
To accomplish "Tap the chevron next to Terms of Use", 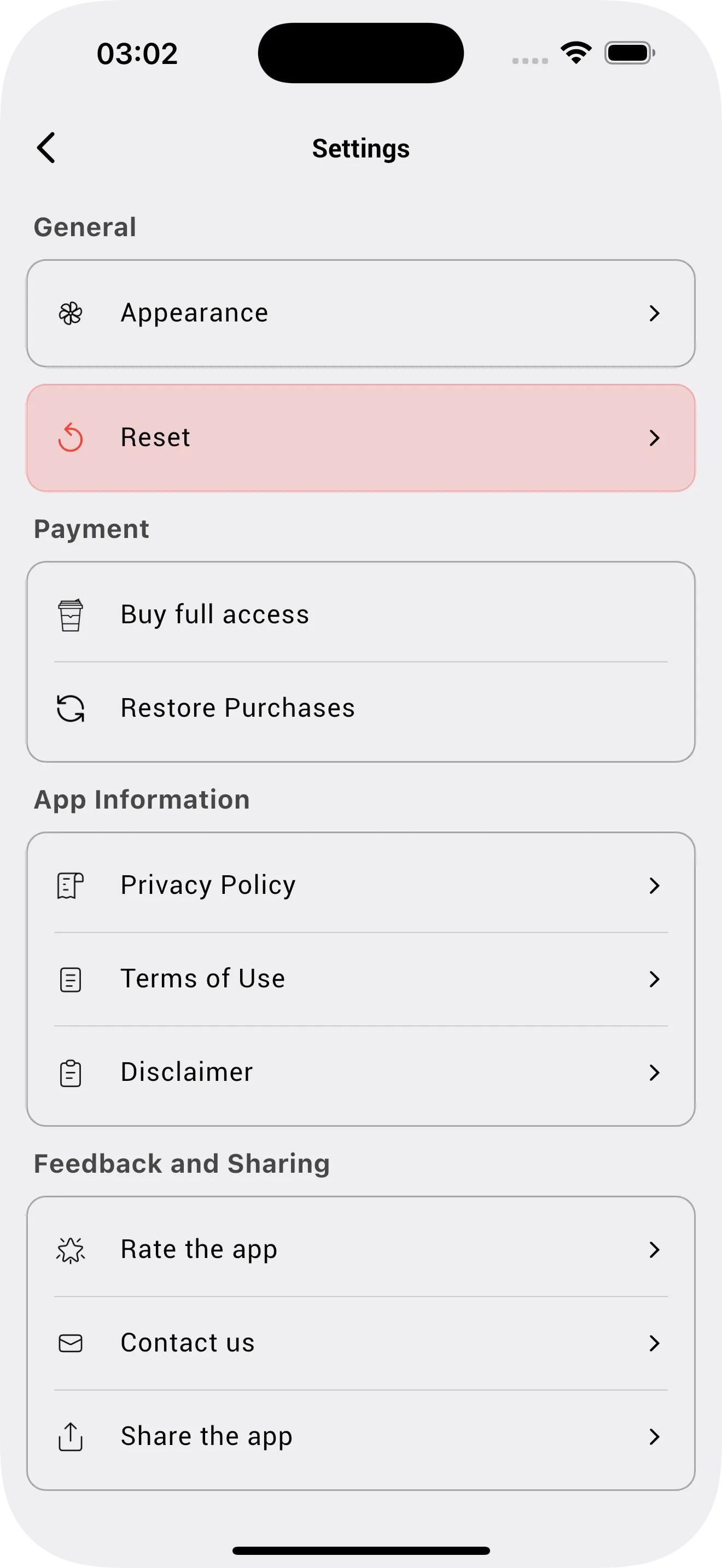I will 654,979.
